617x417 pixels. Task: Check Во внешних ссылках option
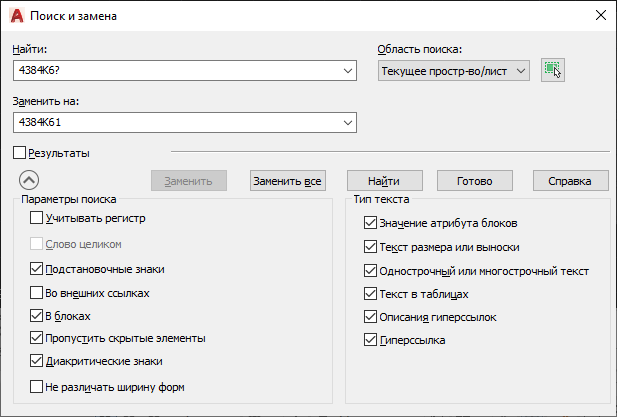pos(37,293)
